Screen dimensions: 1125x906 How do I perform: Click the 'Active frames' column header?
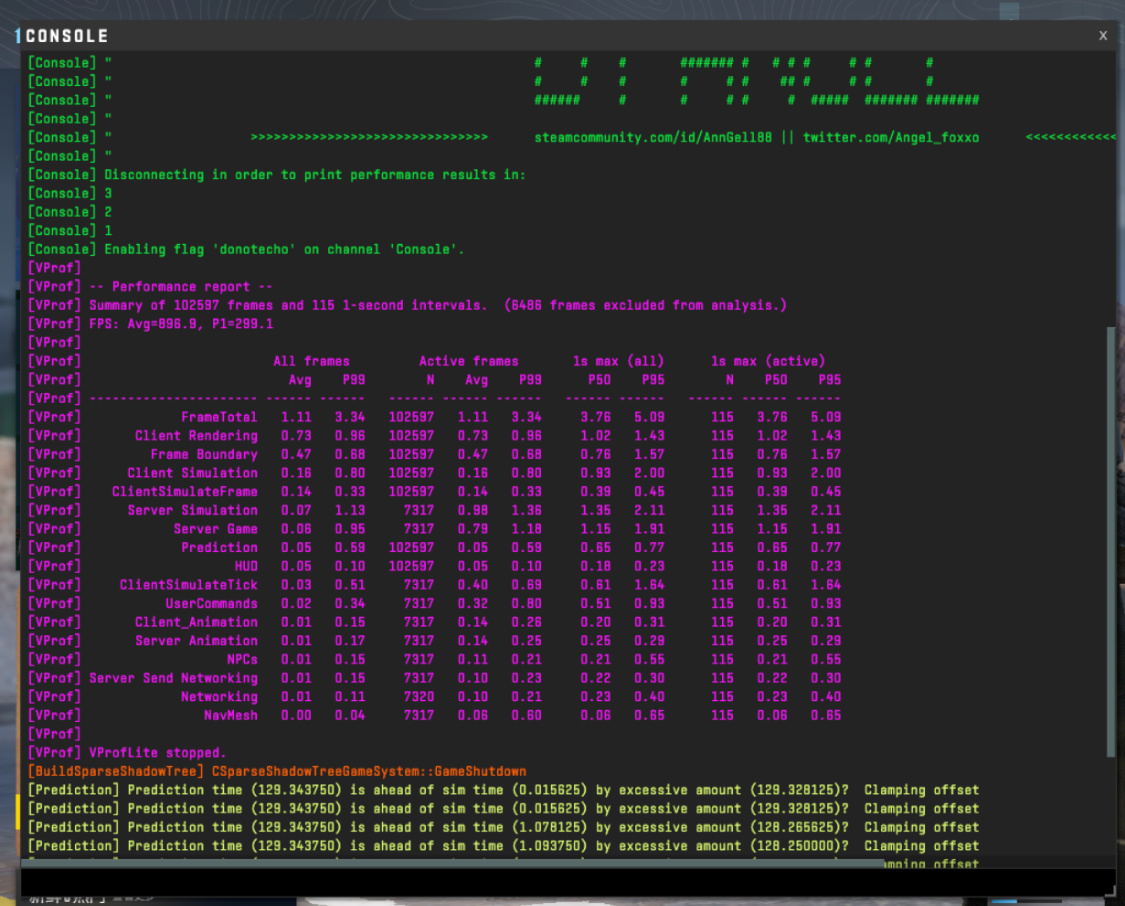[469, 361]
